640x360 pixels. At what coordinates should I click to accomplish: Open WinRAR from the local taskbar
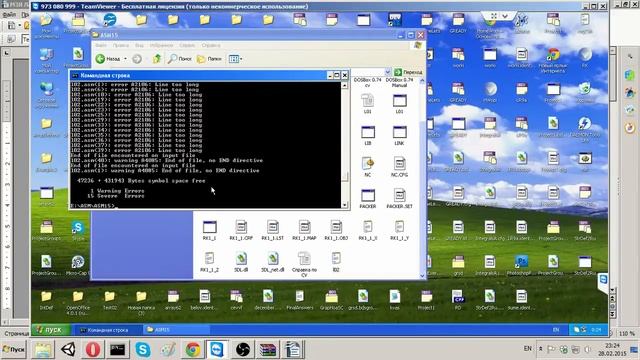click(x=267, y=349)
